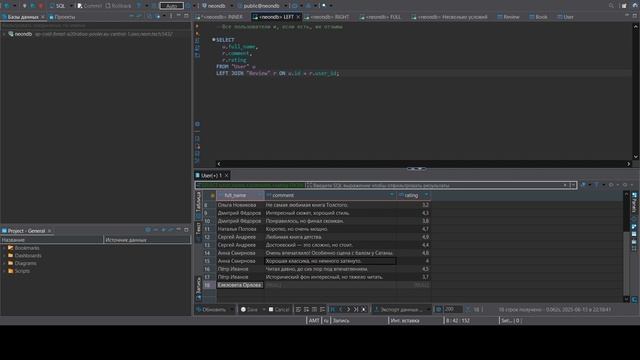640x360 pixels.
Task: Expand the Diagrams folder
Action: (4, 264)
